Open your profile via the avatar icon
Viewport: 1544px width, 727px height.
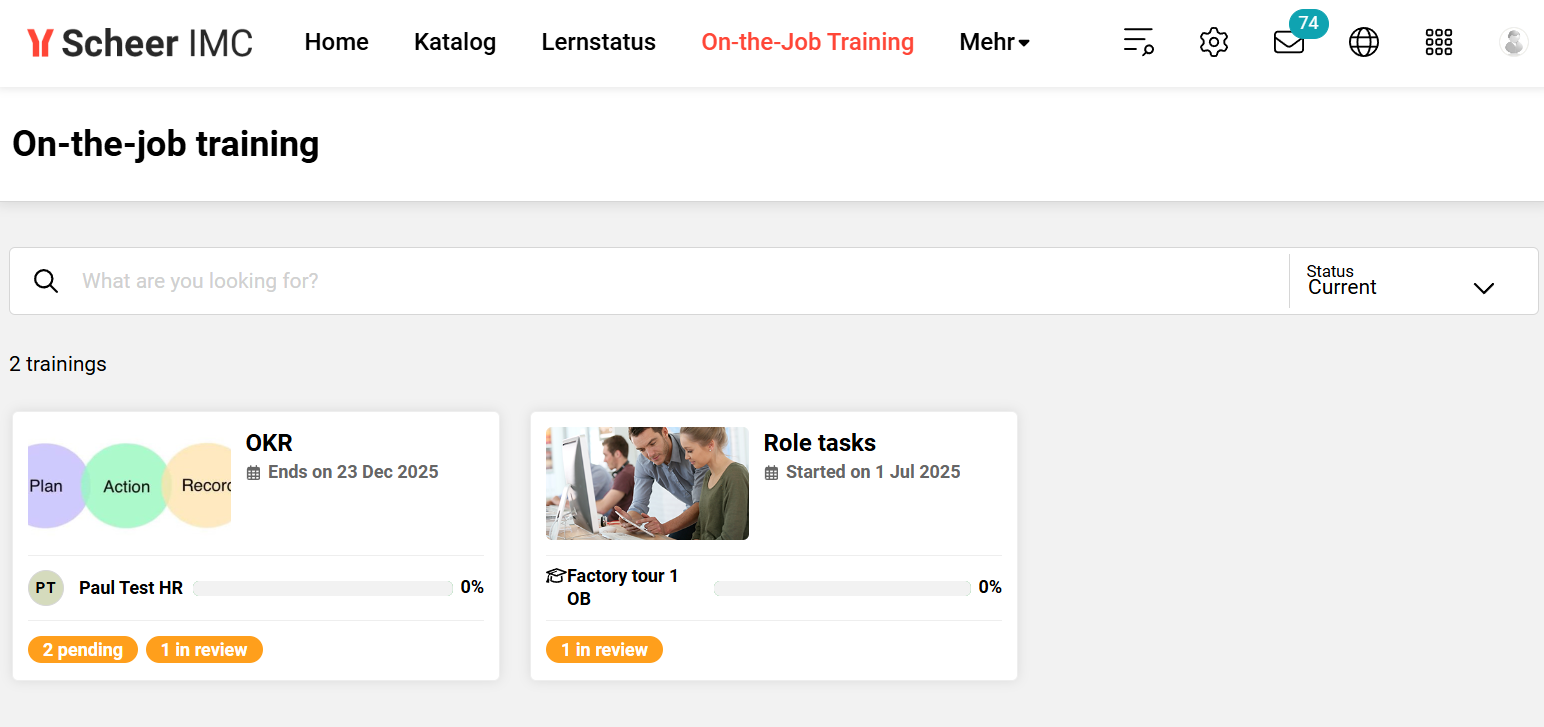point(1513,42)
